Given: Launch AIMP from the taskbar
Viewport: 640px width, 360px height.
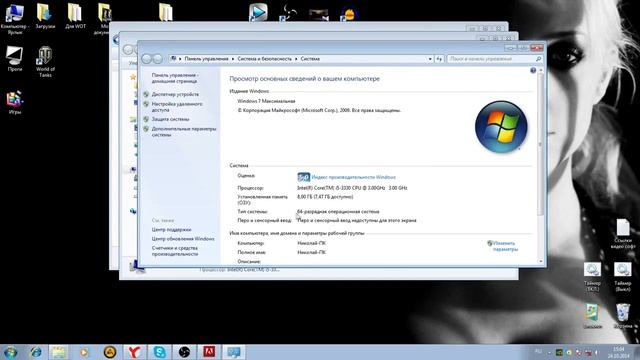Looking at the screenshot, I should [109, 352].
